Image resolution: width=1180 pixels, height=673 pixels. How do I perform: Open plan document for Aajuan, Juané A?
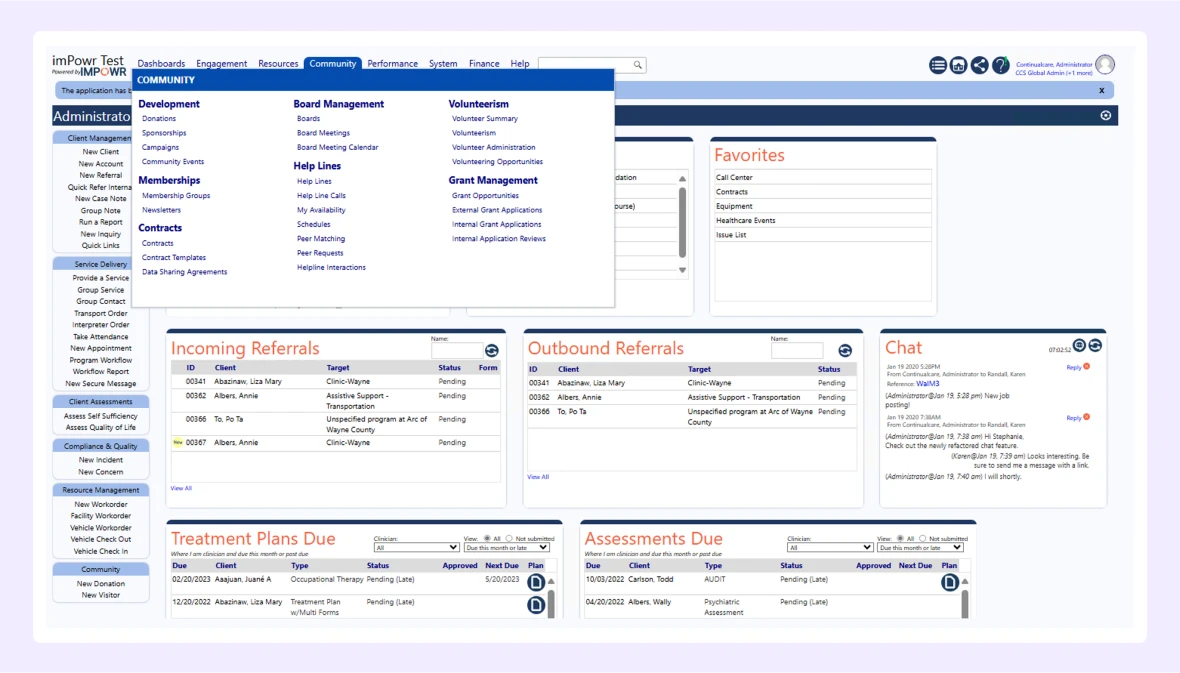point(536,583)
